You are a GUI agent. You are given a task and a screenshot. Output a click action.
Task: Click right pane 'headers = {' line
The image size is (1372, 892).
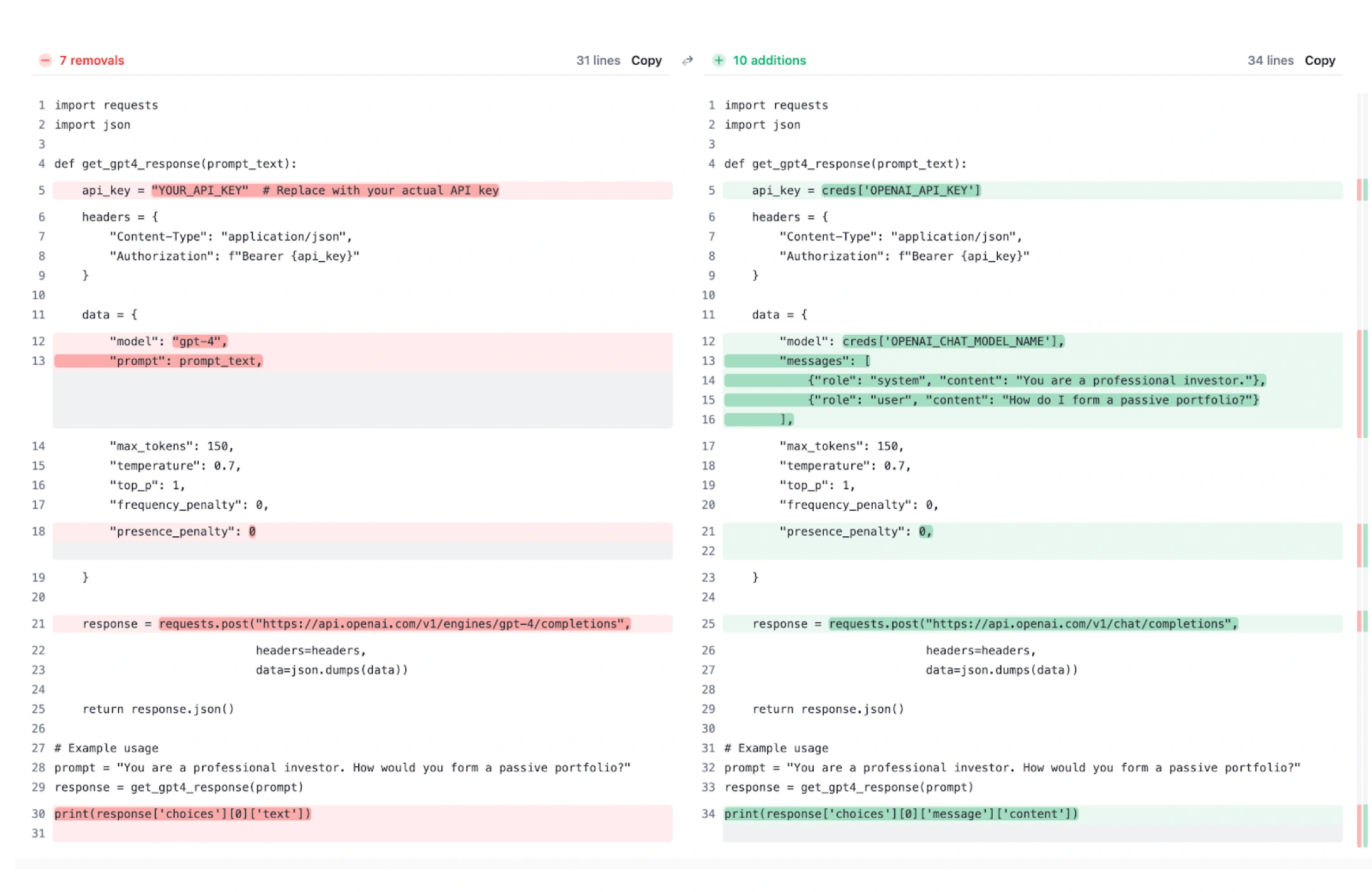790,217
